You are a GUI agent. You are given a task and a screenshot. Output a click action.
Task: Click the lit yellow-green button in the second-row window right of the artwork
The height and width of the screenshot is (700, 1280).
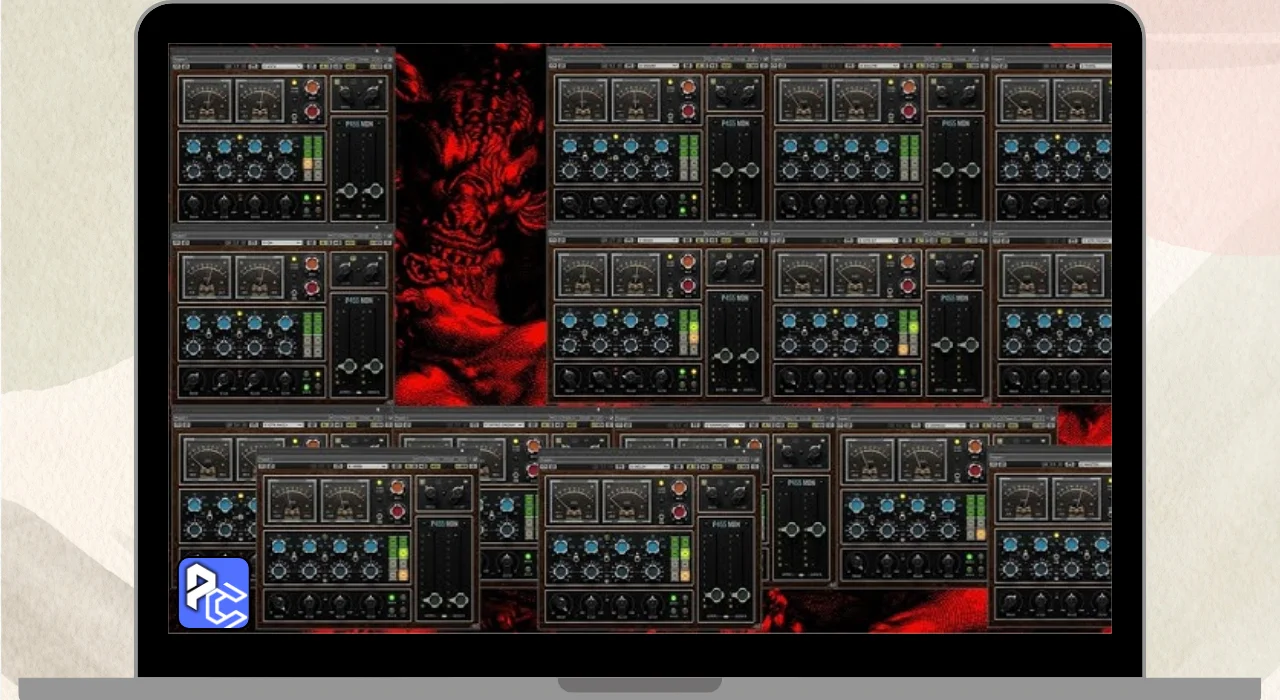click(694, 327)
